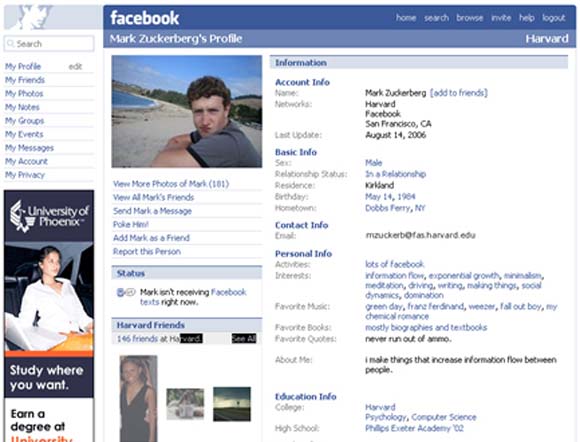Click Dobbs Ferry, NY hometown link

click(395, 208)
